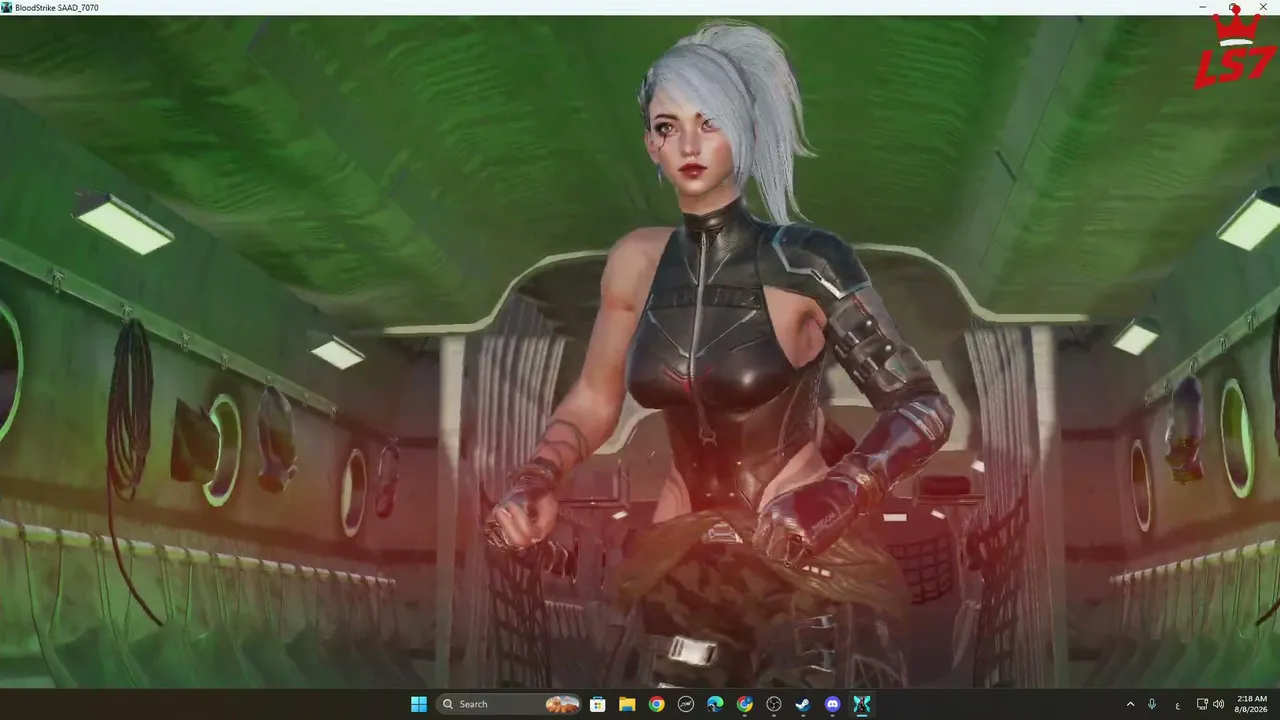Close the BloodStrike window
This screenshot has height=720, width=1280.
1263,7
